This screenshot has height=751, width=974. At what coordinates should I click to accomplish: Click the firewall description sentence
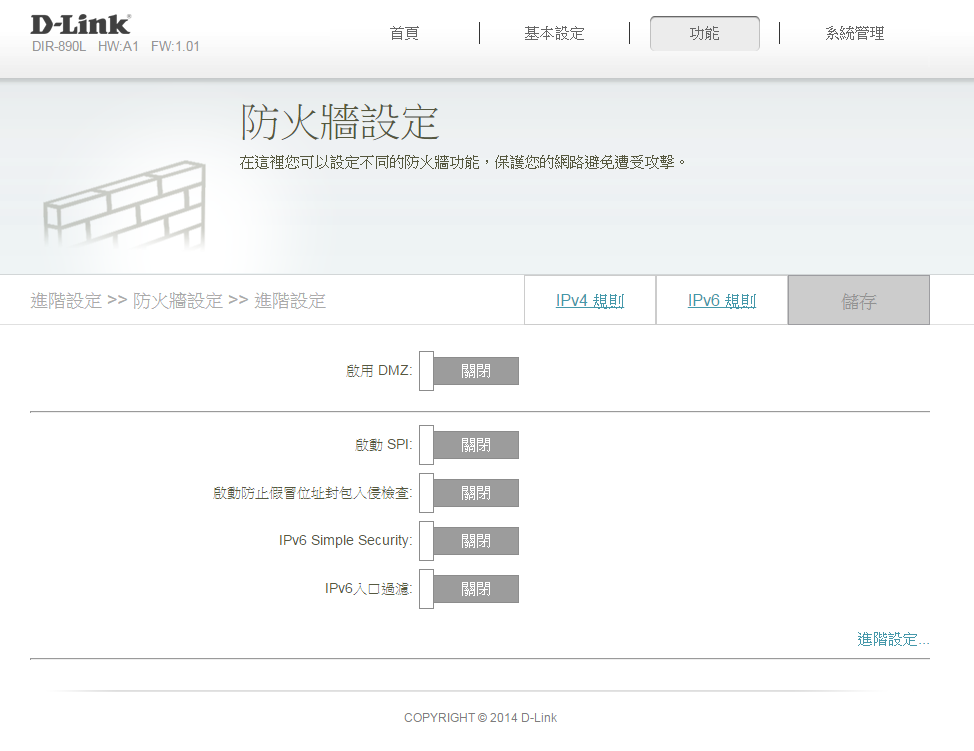click(463, 162)
